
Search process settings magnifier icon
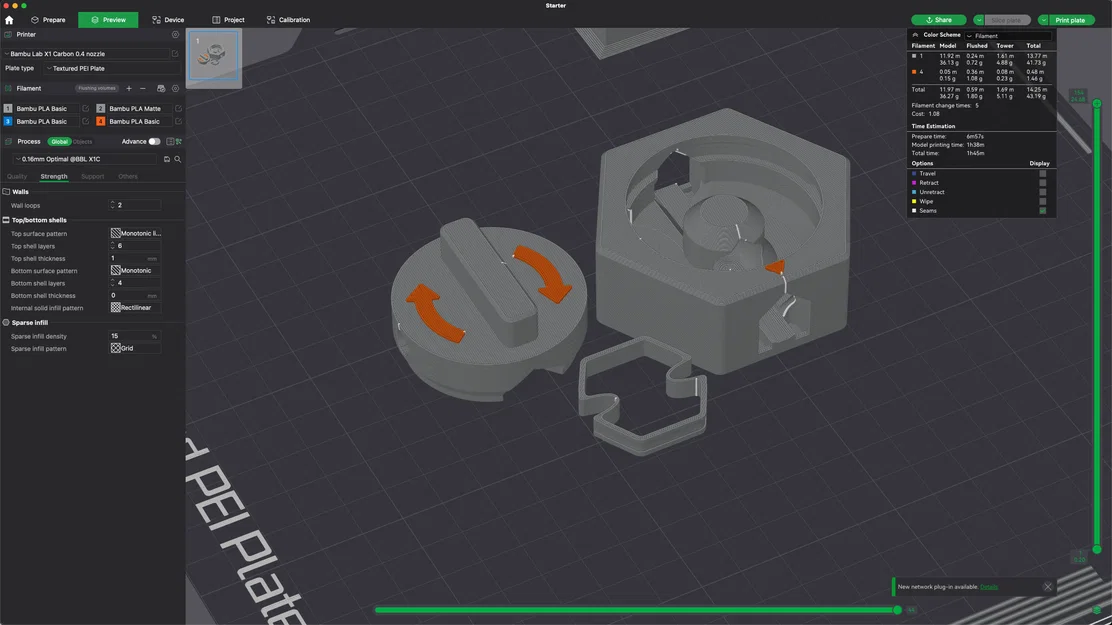coord(178,159)
